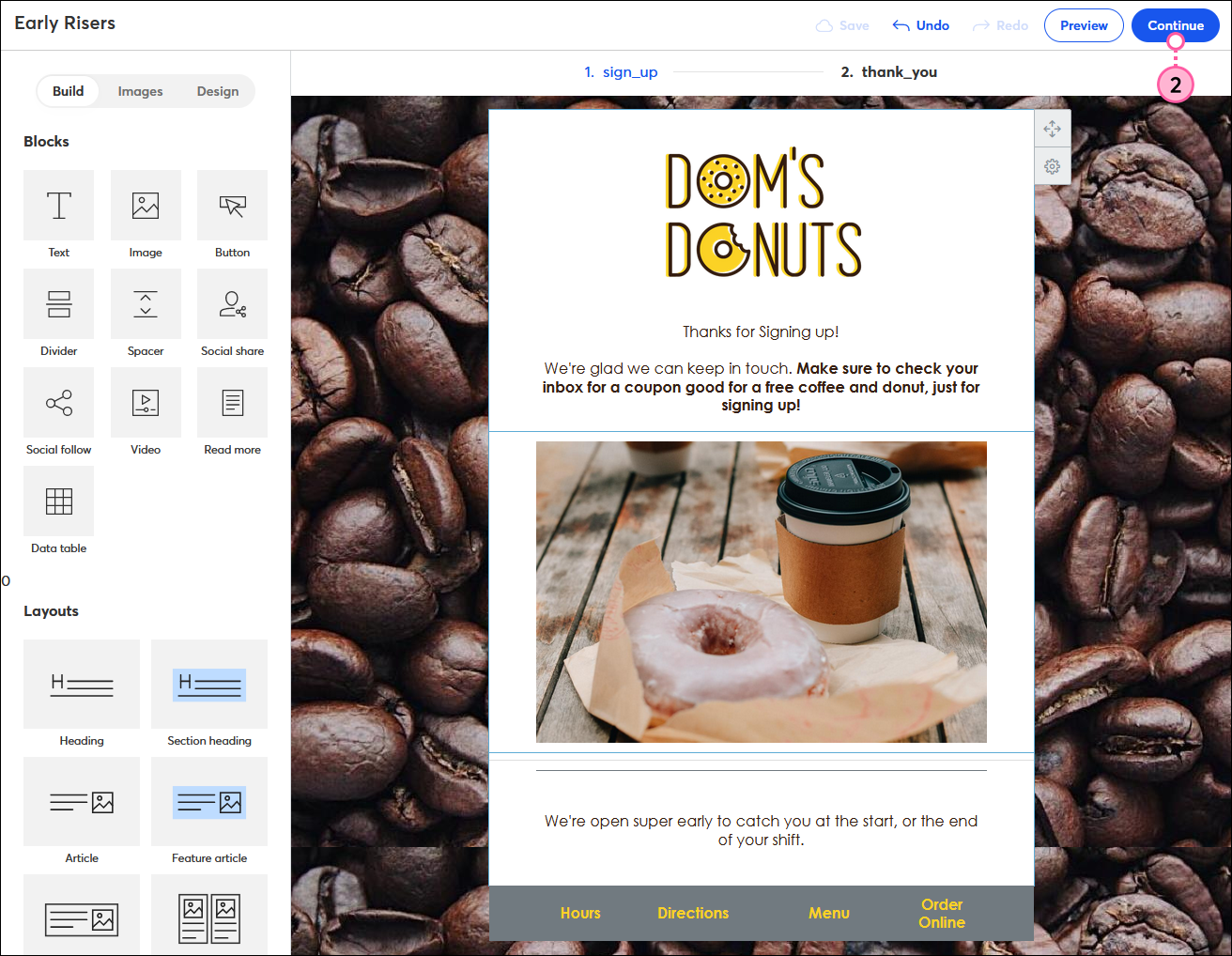Switch to the Design tab
Image resolution: width=1232 pixels, height=956 pixels.
click(x=218, y=91)
